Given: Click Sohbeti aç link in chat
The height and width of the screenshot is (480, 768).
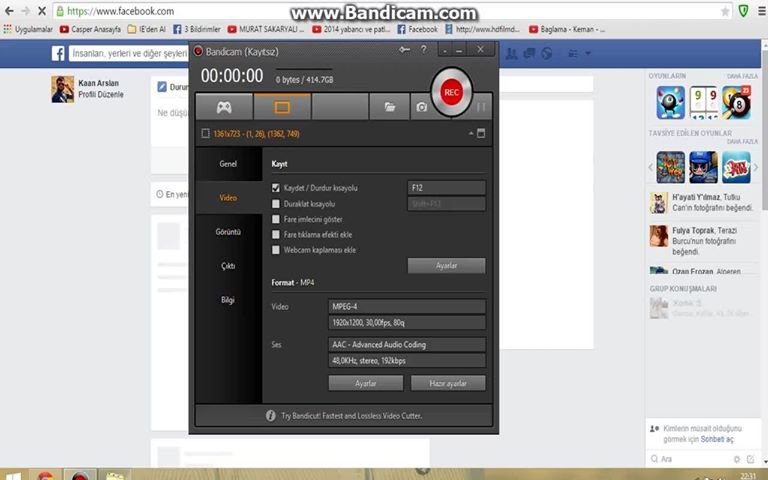Looking at the screenshot, I should (717, 439).
